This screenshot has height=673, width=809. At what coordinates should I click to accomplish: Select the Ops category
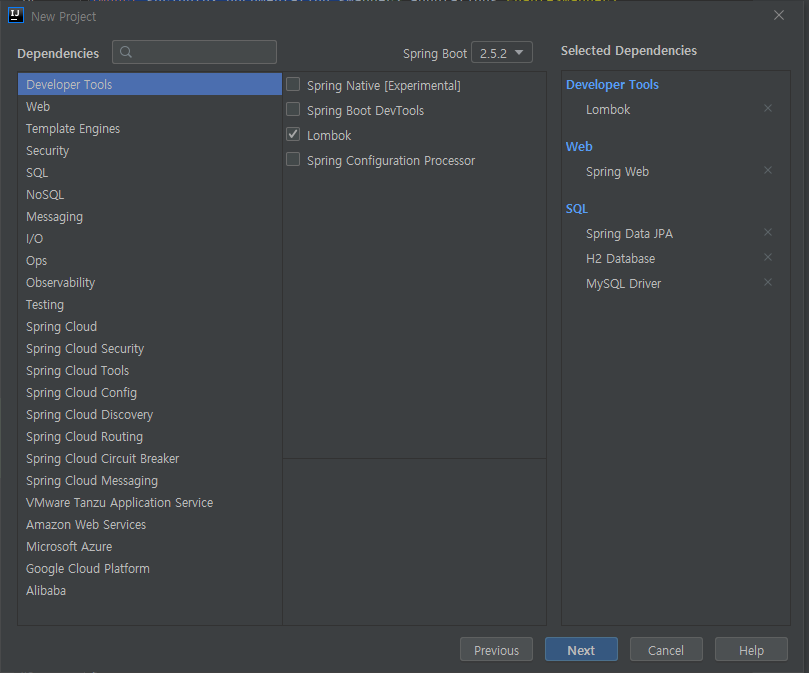click(150, 261)
